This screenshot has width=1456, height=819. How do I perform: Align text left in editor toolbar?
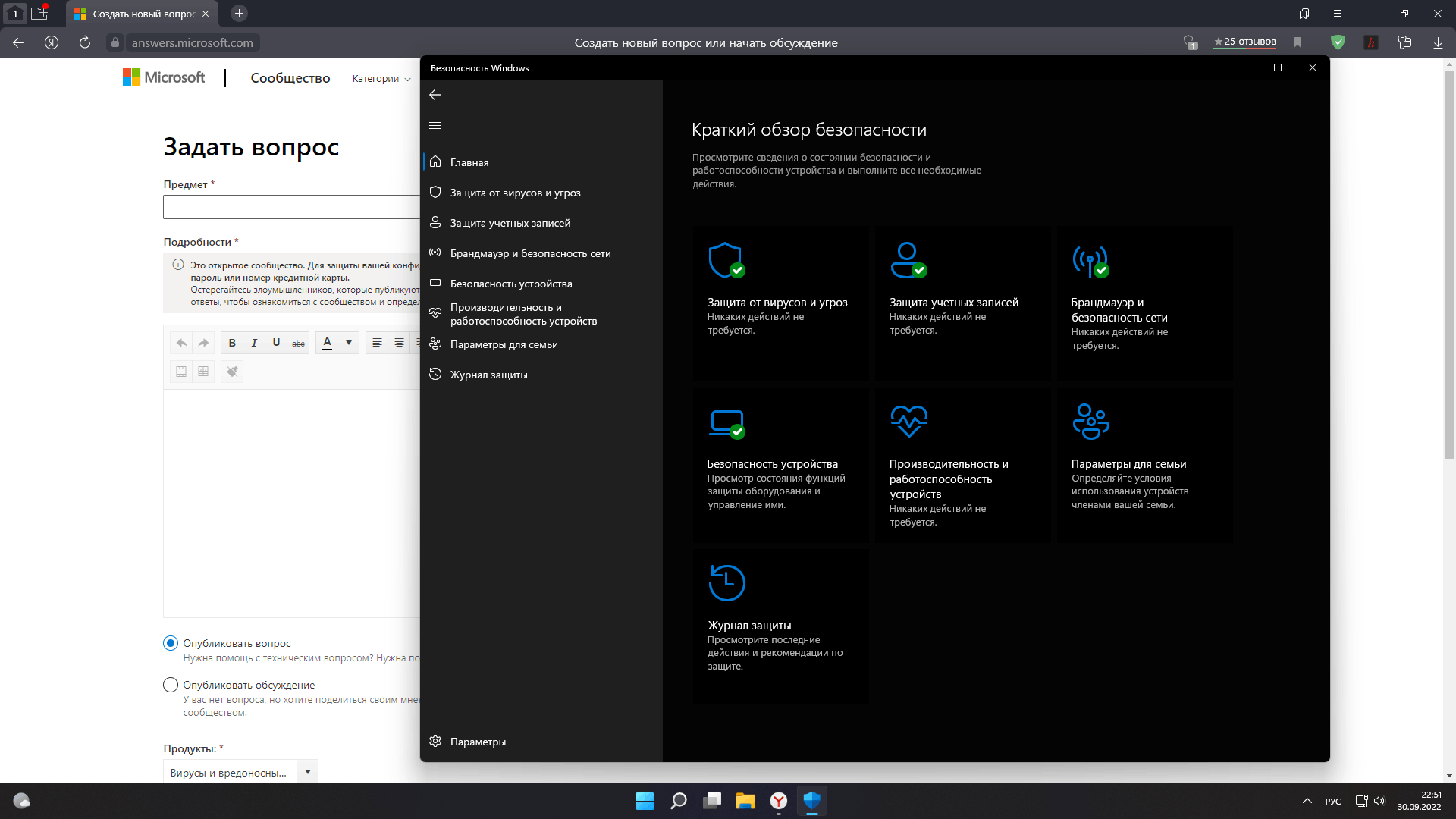coord(377,343)
